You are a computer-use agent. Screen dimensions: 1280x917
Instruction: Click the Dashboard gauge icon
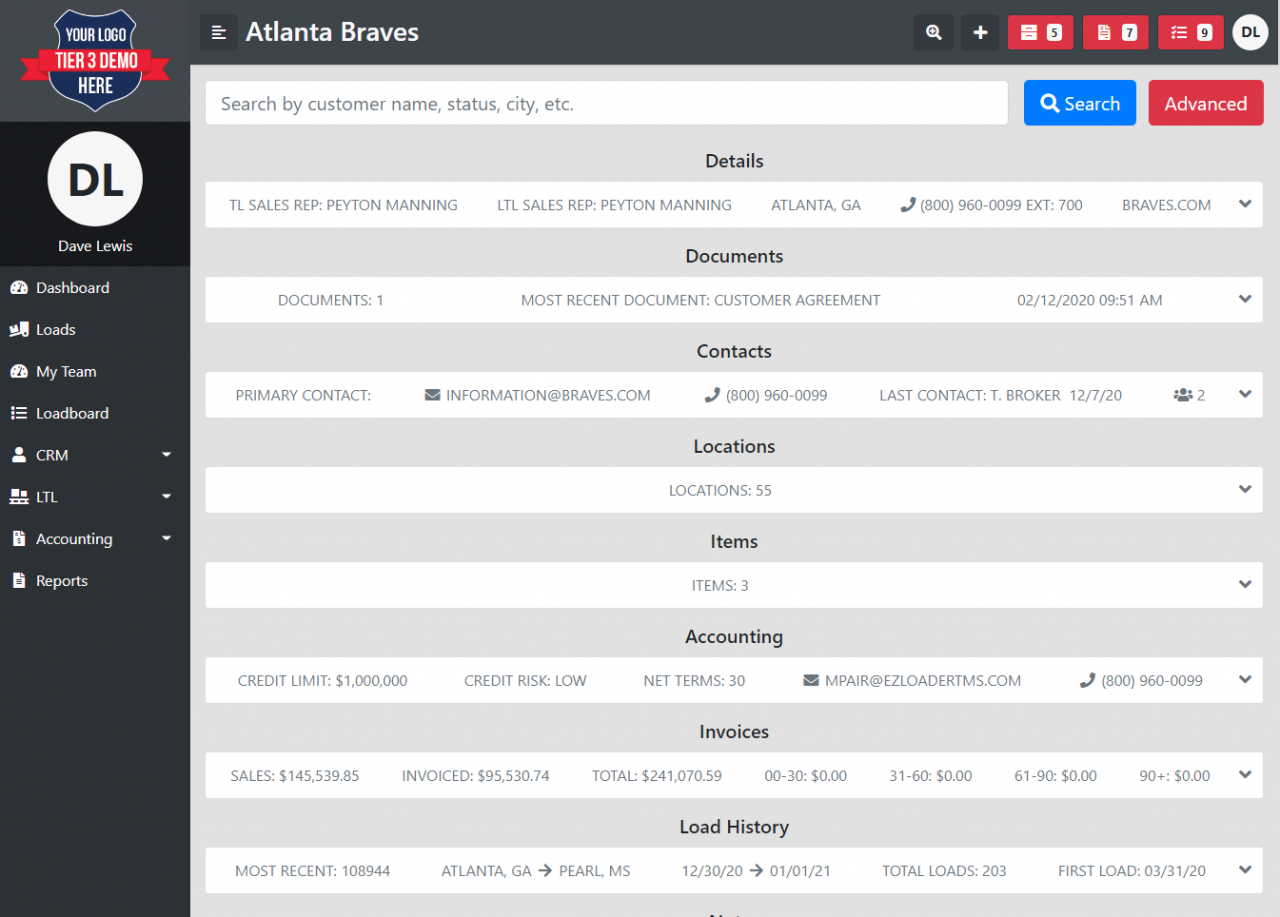19,288
